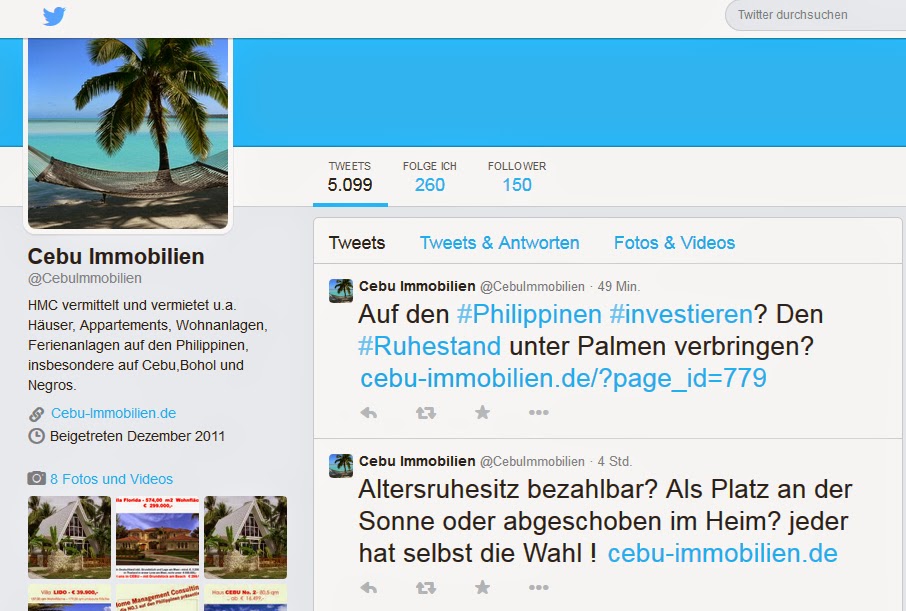Open more options on 49 Min. tweet
Viewport: 906px width, 611px height.
(x=539, y=413)
